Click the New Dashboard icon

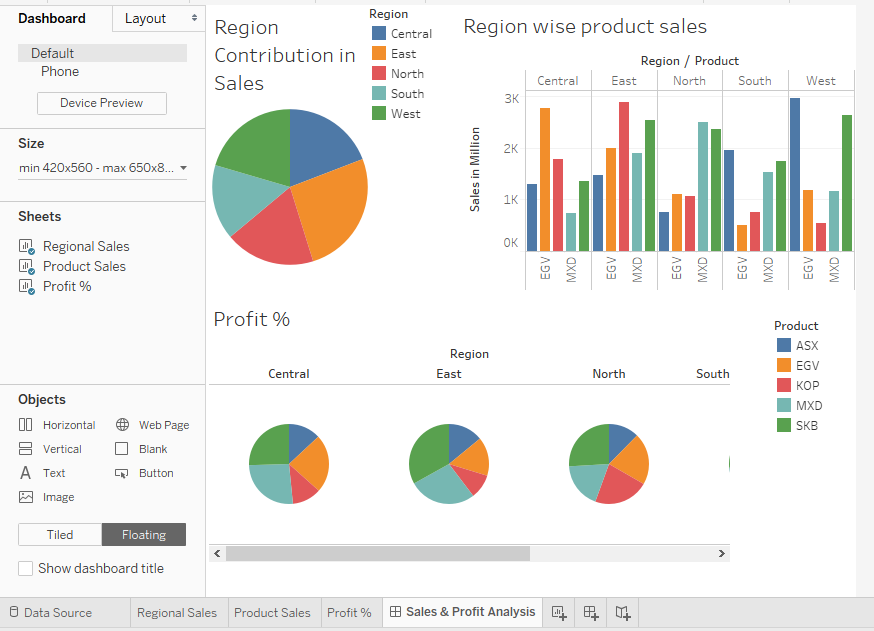click(591, 613)
